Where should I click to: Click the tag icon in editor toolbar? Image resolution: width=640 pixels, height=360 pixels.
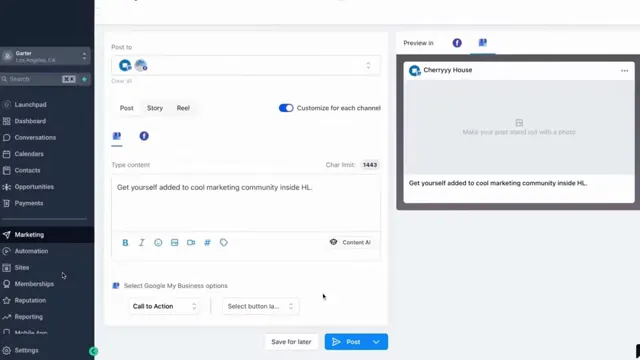(x=224, y=242)
